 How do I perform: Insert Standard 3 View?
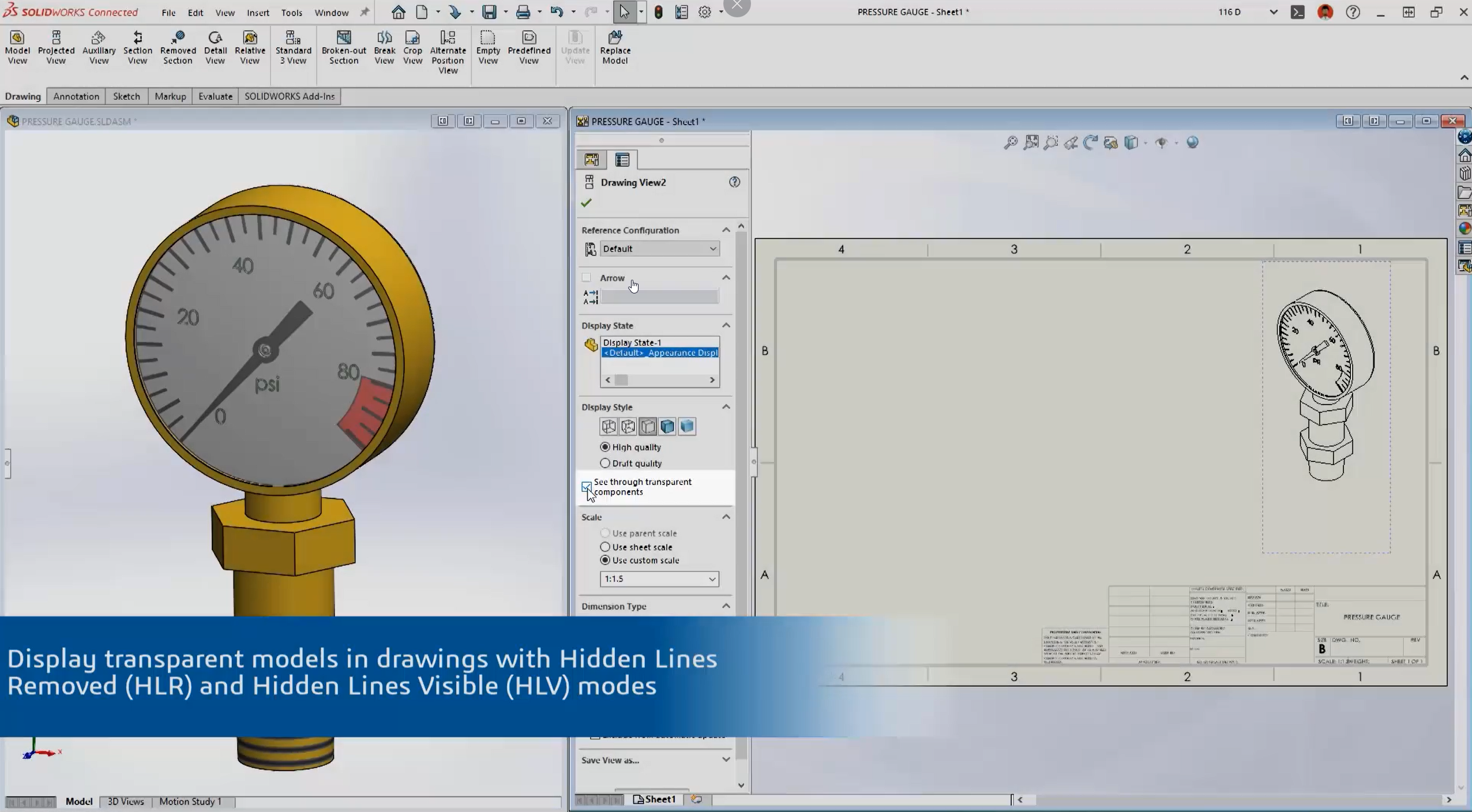[293, 47]
